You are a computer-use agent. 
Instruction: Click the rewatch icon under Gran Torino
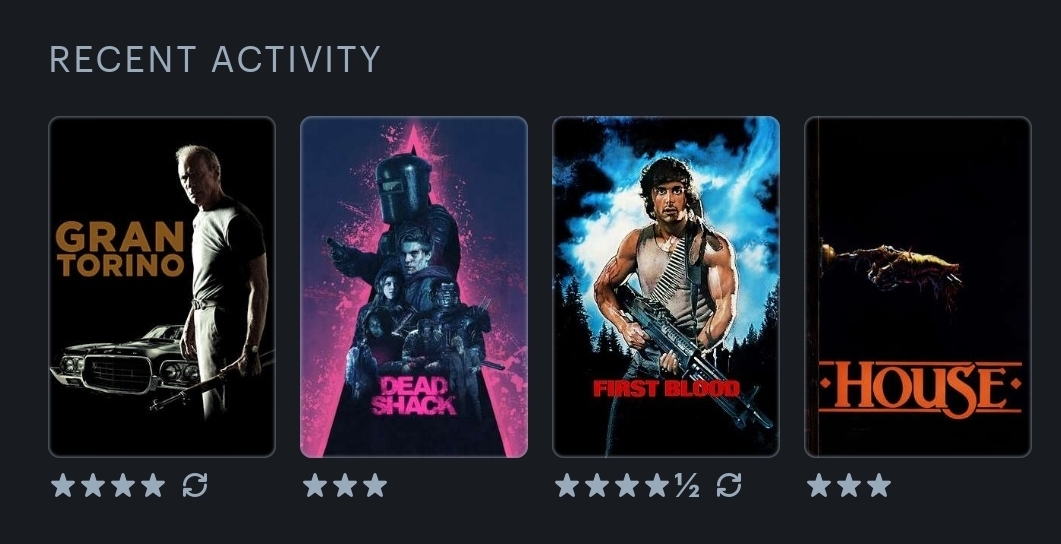tap(195, 485)
